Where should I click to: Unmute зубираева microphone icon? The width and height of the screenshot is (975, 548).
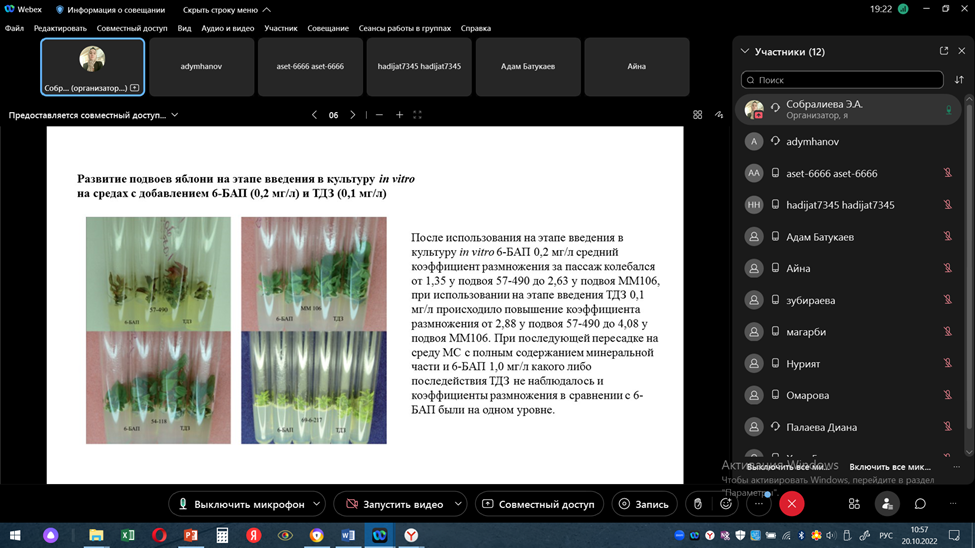(948, 300)
